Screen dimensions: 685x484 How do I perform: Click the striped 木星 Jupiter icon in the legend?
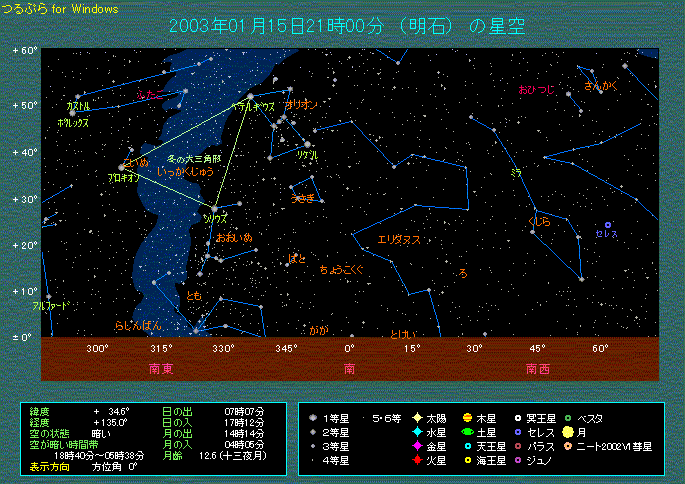467,418
